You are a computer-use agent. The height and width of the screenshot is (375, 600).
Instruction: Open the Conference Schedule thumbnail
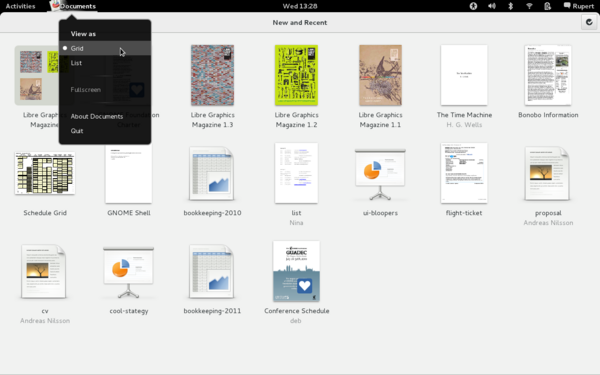(296, 271)
